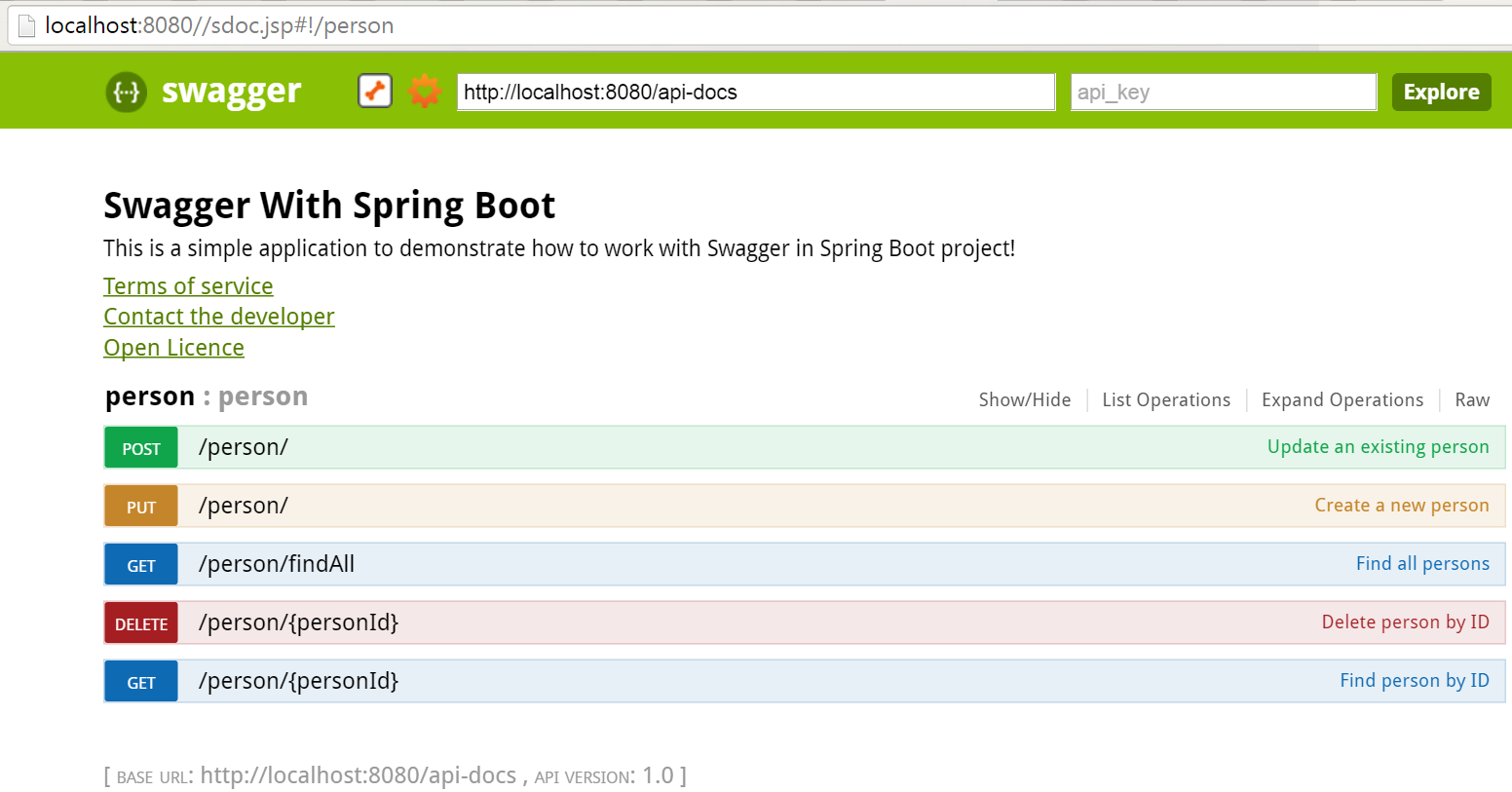The height and width of the screenshot is (792, 1512).
Task: Click the page icon in address bar
Action: [26, 25]
